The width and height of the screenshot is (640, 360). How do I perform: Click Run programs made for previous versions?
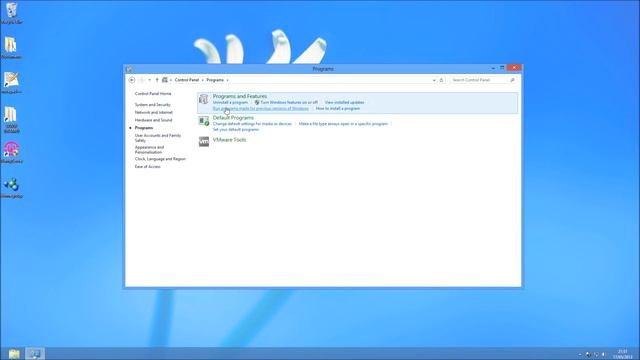pos(261,109)
